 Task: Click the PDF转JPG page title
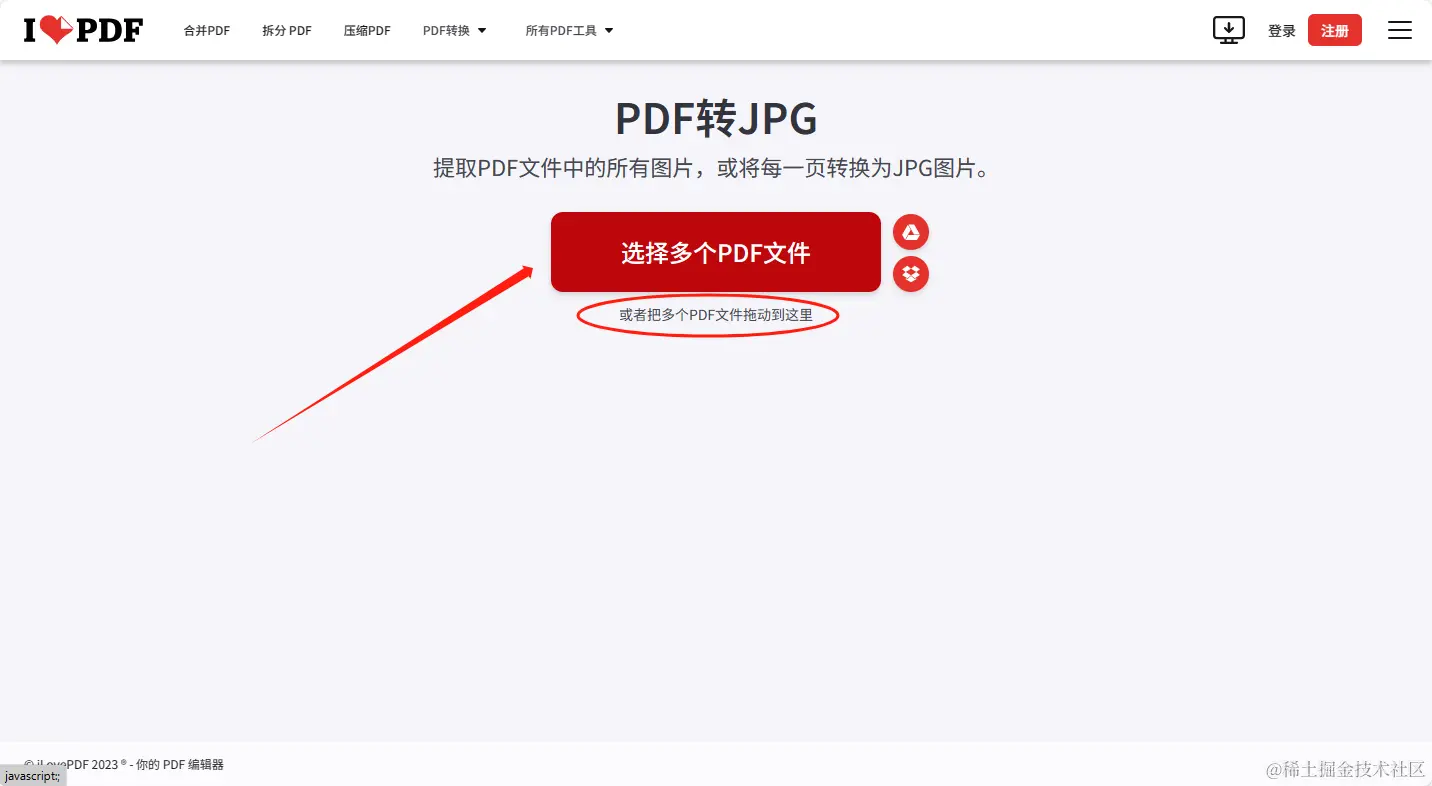tap(715, 119)
